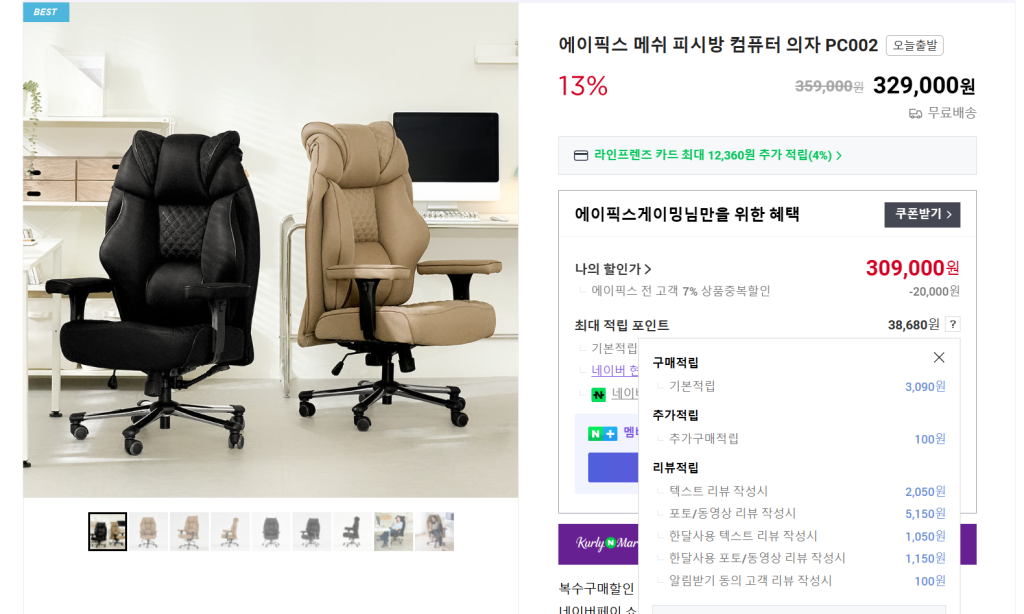The width and height of the screenshot is (1024, 614).
Task: Click the N+ membership badge icon
Action: point(602,434)
